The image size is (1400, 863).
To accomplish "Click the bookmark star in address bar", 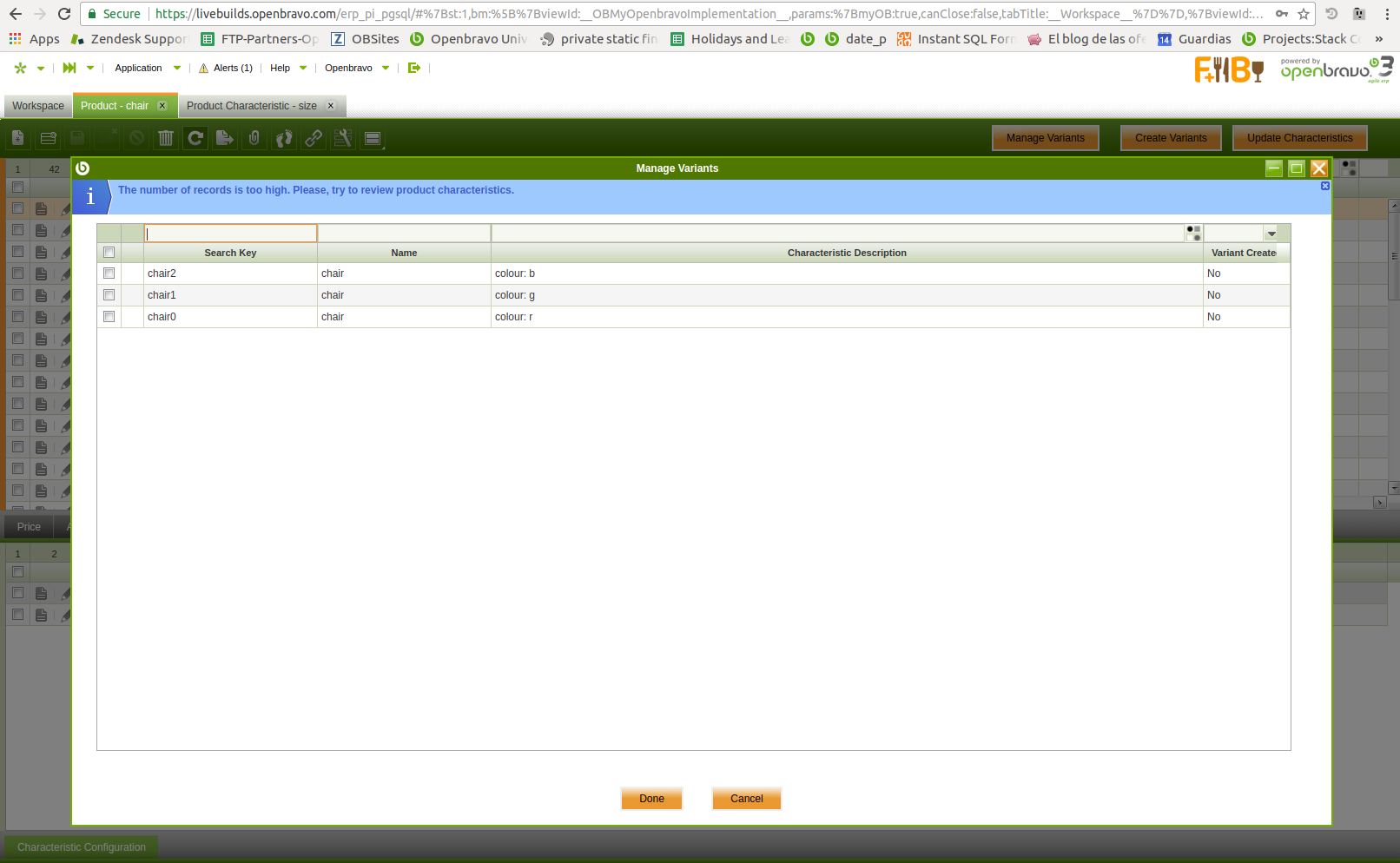I will [1304, 14].
